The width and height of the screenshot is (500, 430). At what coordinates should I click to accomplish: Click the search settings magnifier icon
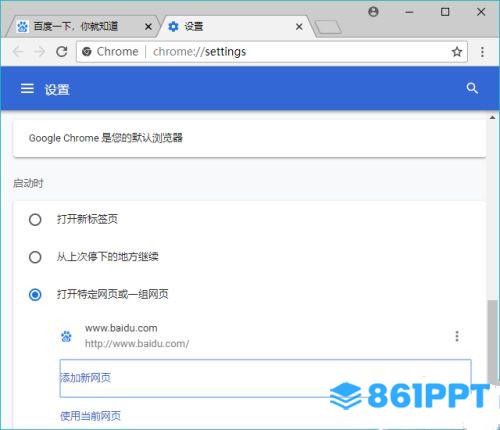(x=472, y=88)
